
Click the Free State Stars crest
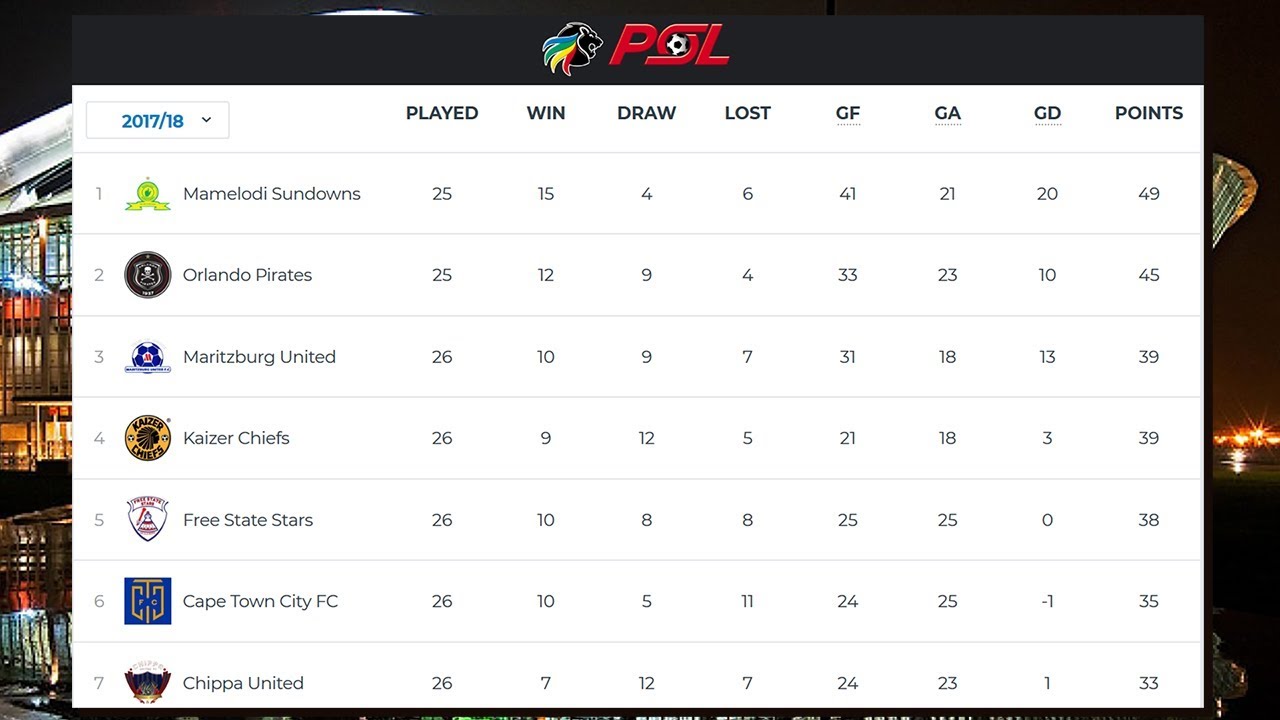pyautogui.click(x=147, y=520)
